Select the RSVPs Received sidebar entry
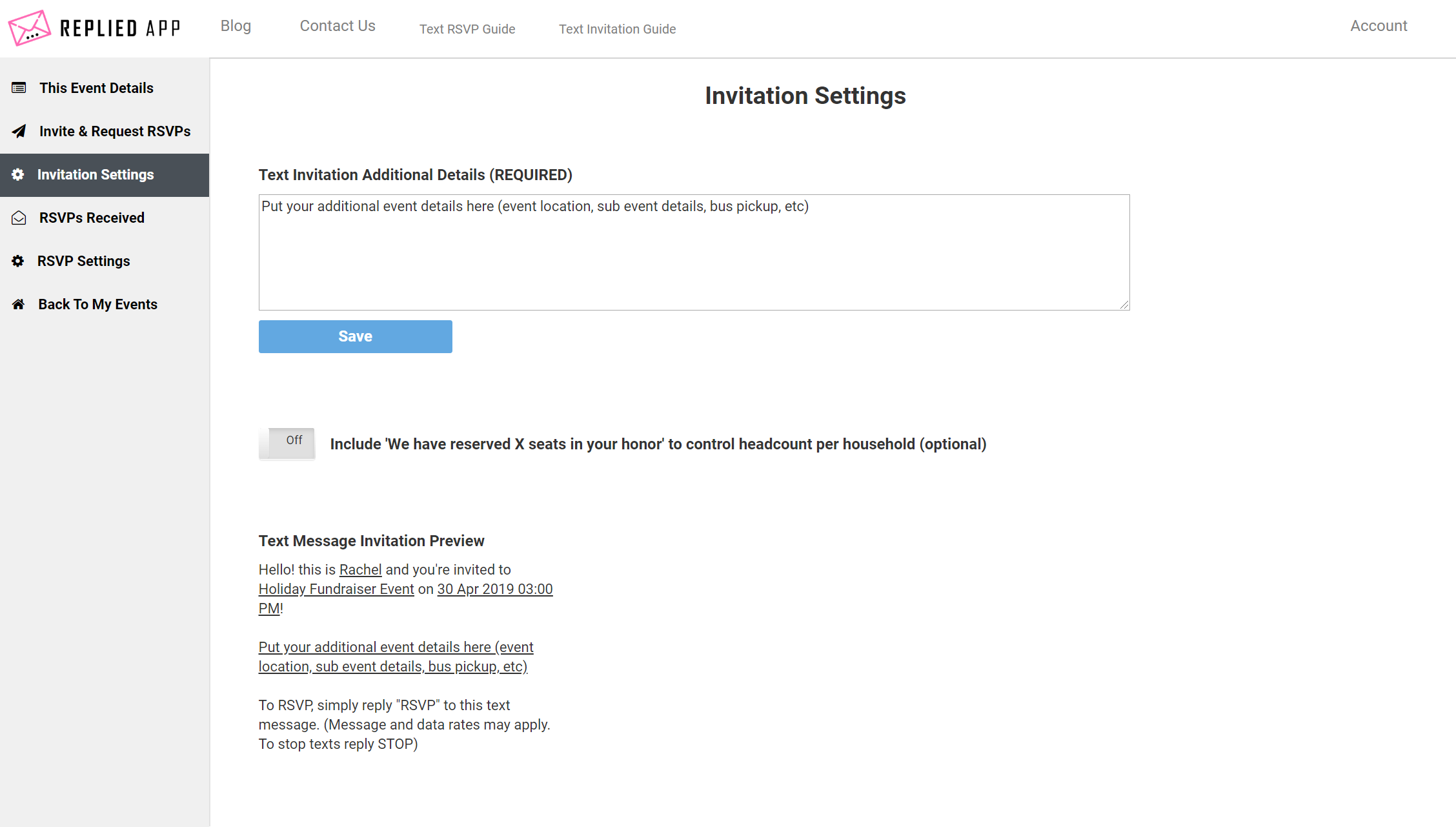 pyautogui.click(x=91, y=218)
